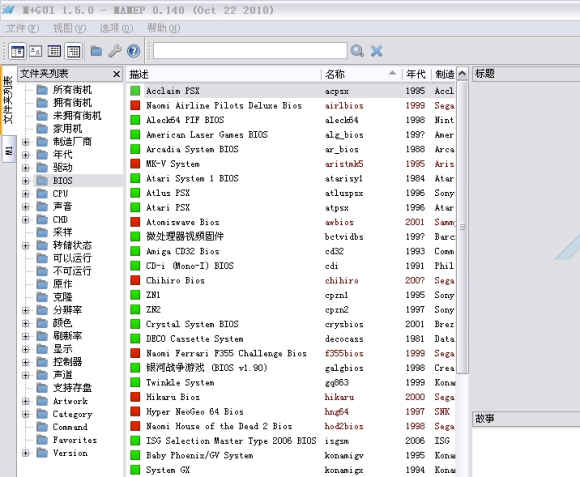Choose the details list view toolbar icon
The height and width of the screenshot is (477, 580).
click(54, 51)
